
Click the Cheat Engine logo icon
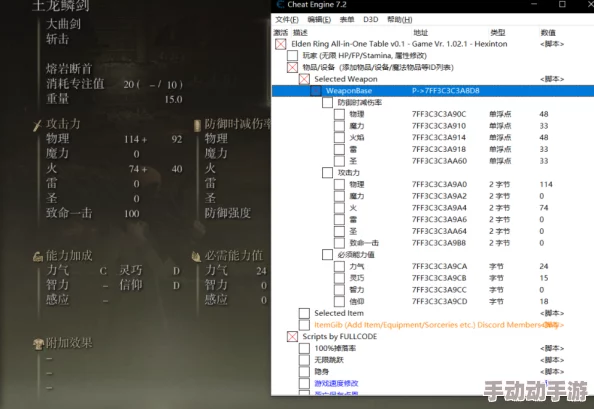(280, 5)
